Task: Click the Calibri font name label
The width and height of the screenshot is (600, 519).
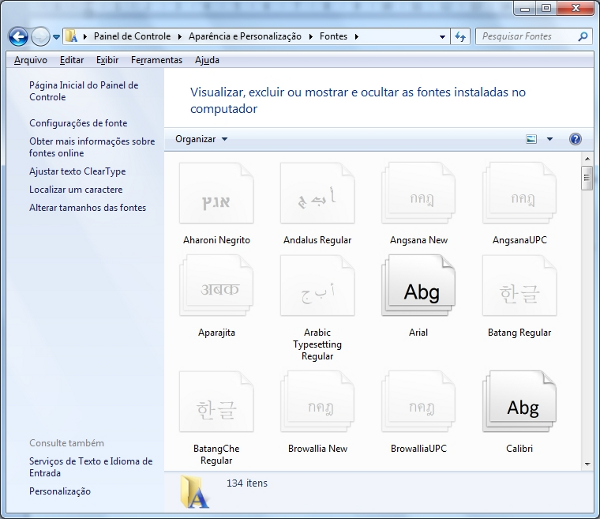Action: tap(519, 449)
